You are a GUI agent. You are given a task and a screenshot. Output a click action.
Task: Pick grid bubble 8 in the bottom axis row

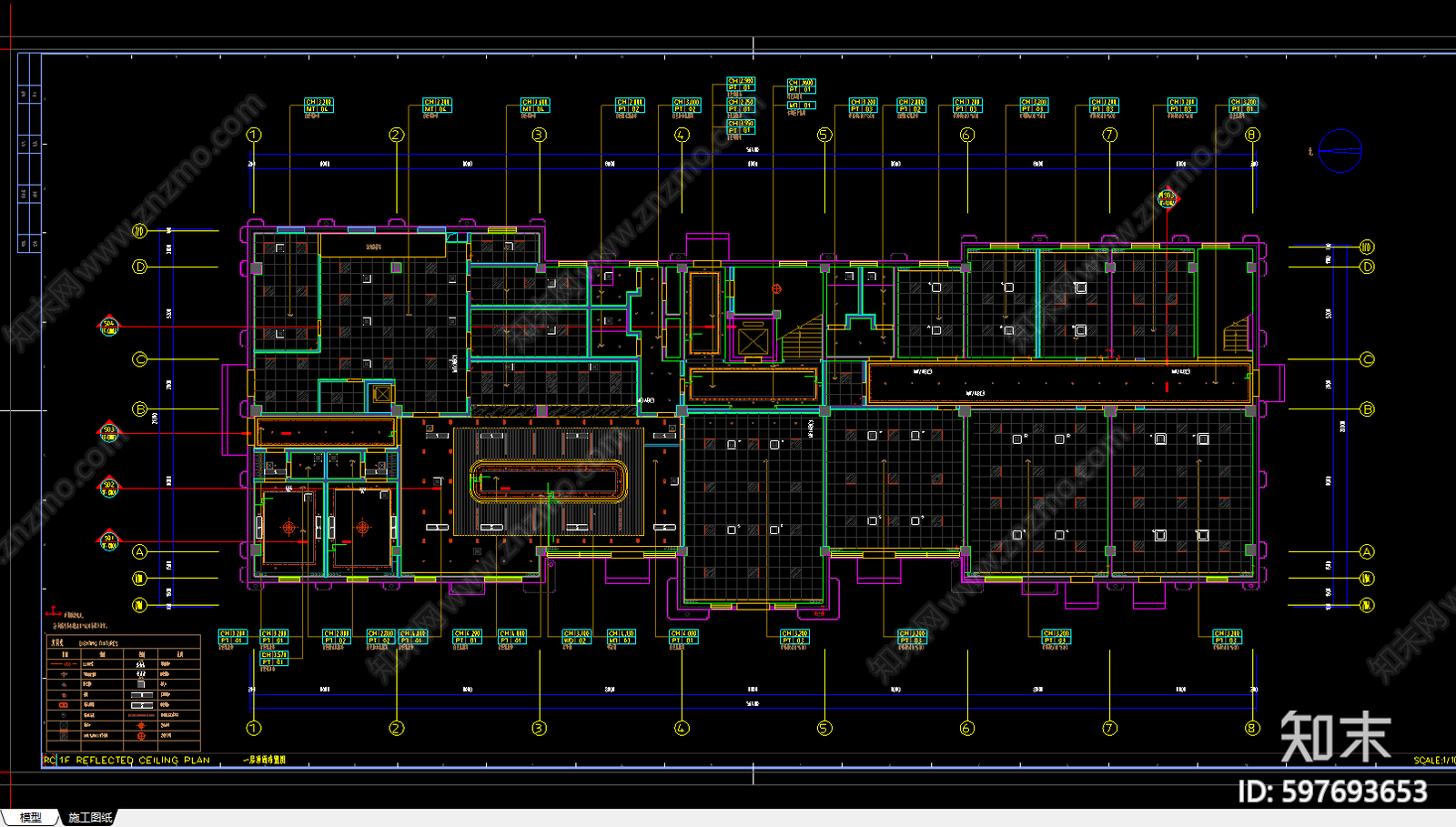[x=1253, y=728]
